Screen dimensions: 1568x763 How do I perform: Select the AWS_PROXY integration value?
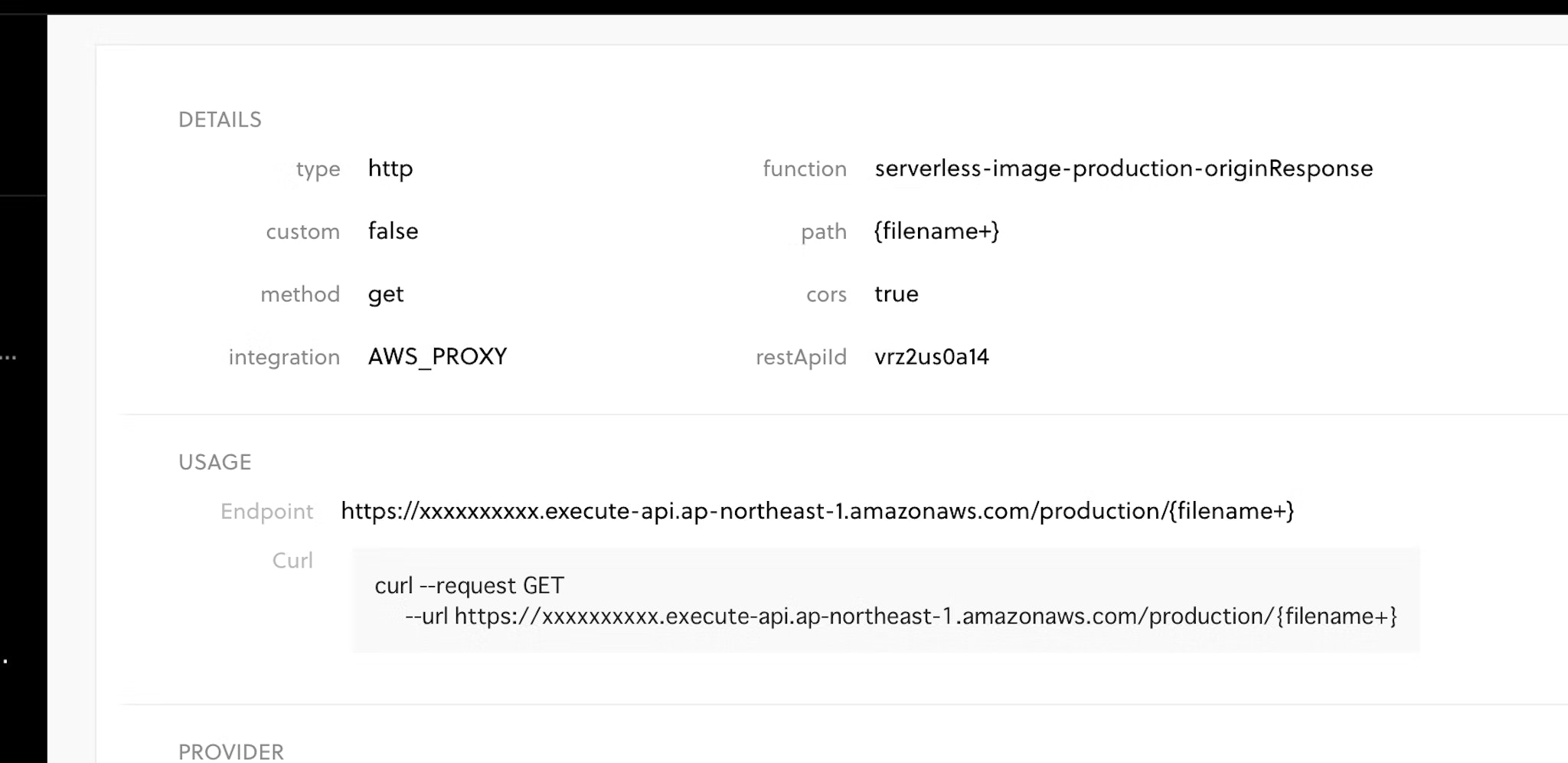436,355
